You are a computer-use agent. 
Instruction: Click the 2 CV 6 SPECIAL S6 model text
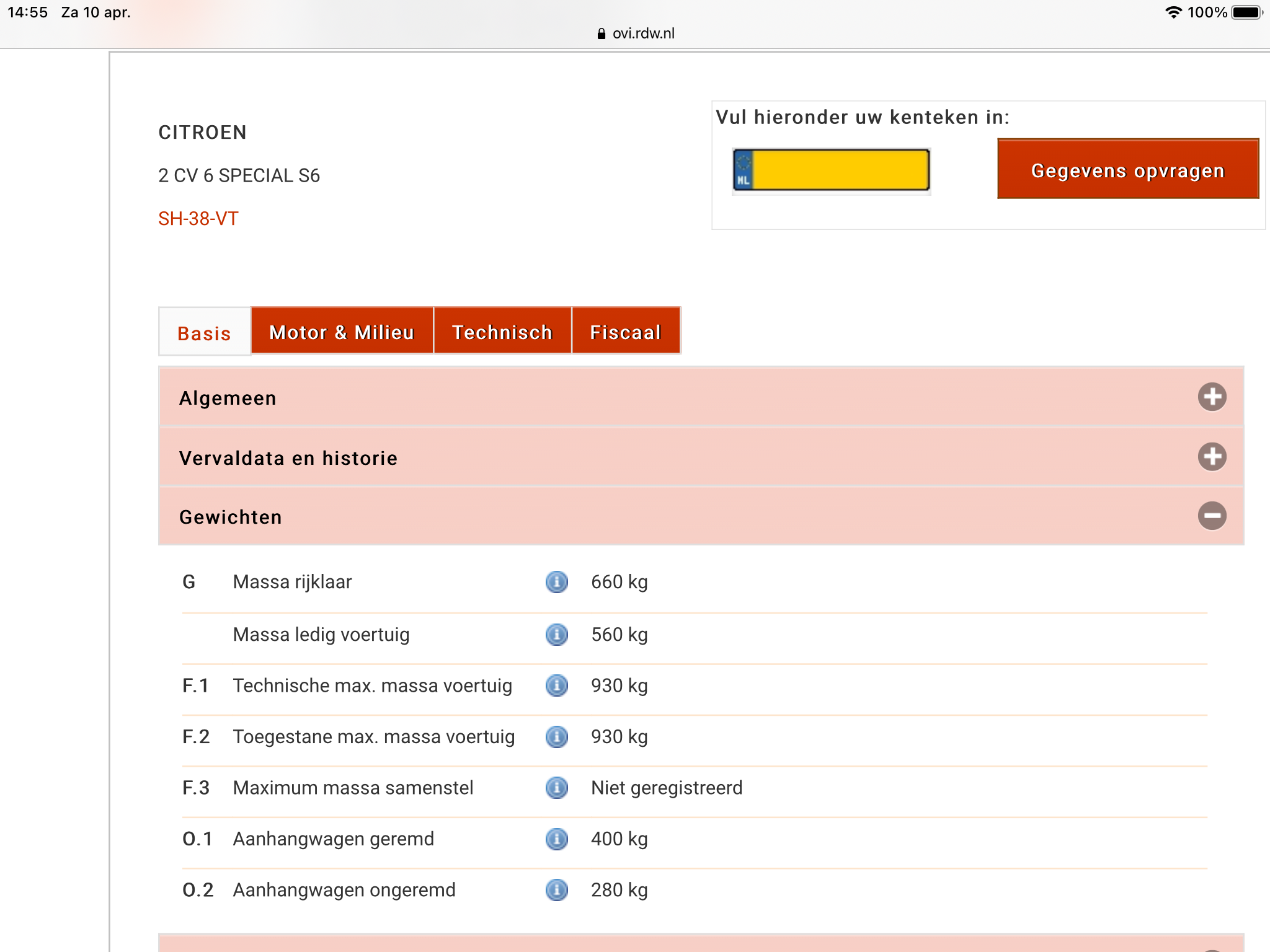coord(239,175)
